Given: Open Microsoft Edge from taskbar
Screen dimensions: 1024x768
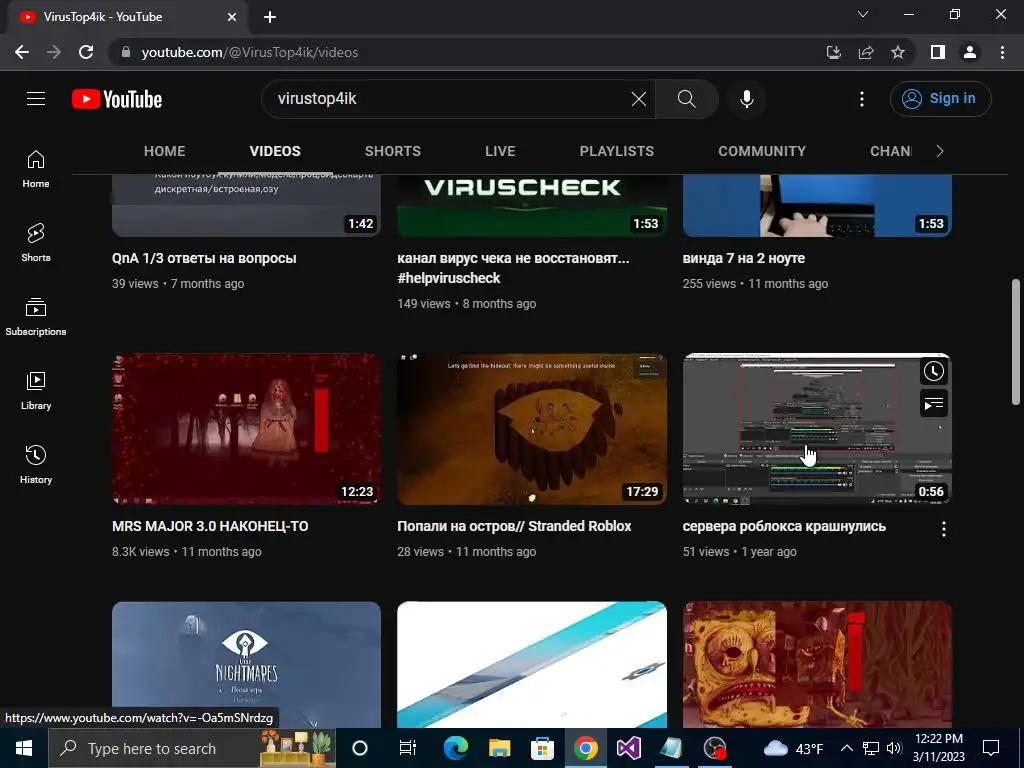Looking at the screenshot, I should [456, 748].
